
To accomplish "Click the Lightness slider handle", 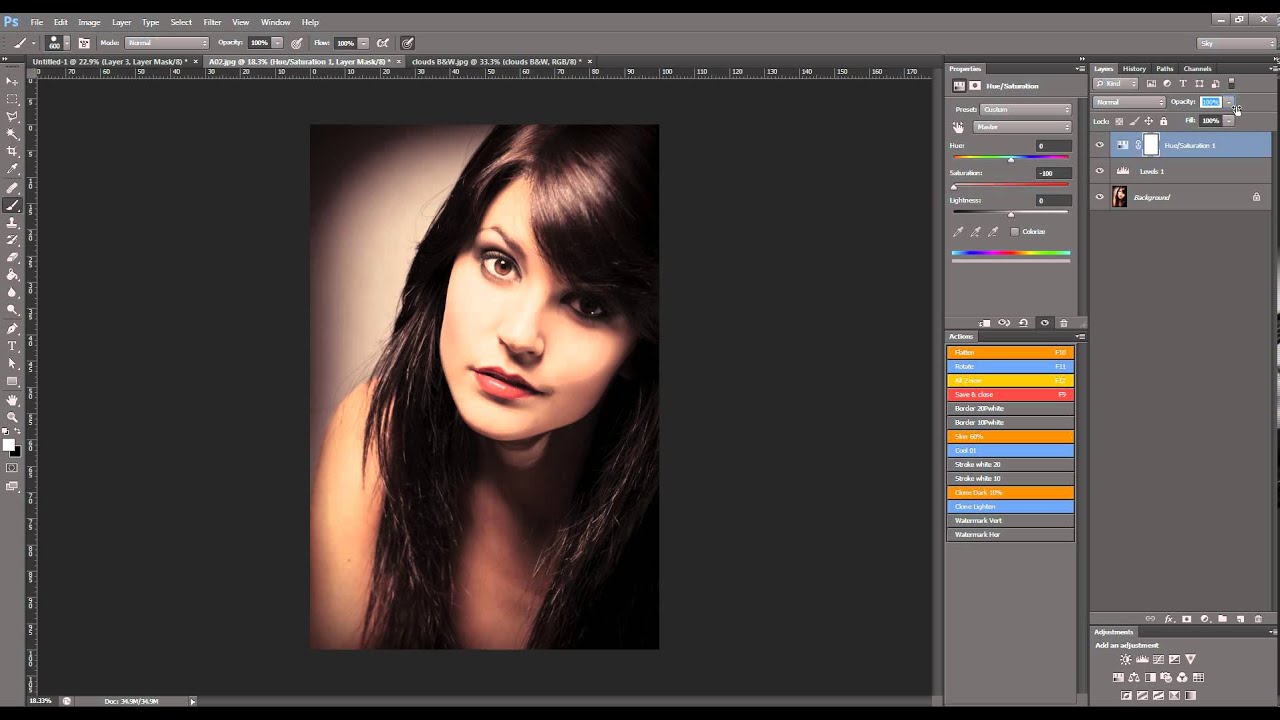I will pyautogui.click(x=1011, y=214).
